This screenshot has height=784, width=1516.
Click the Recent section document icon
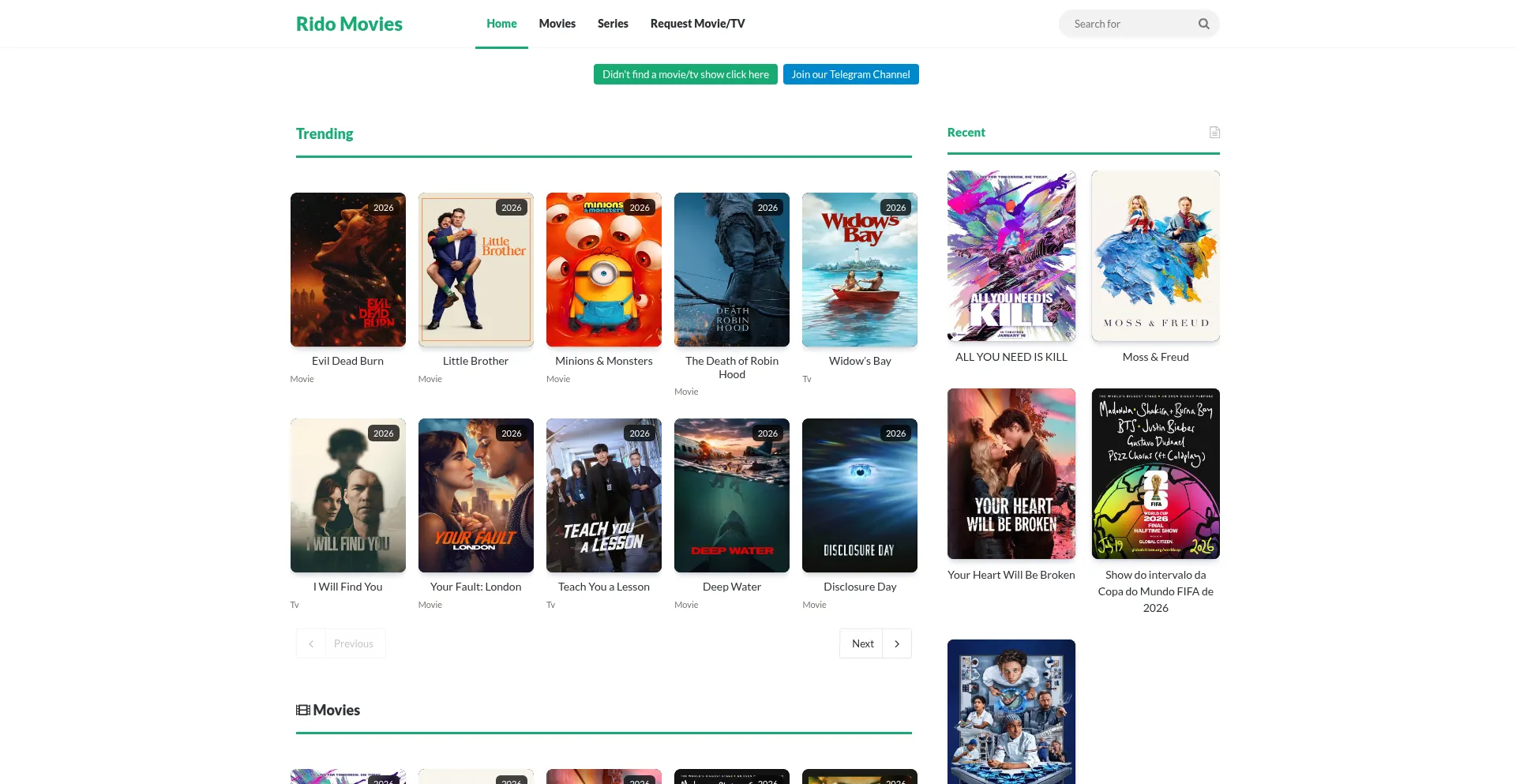click(x=1214, y=133)
